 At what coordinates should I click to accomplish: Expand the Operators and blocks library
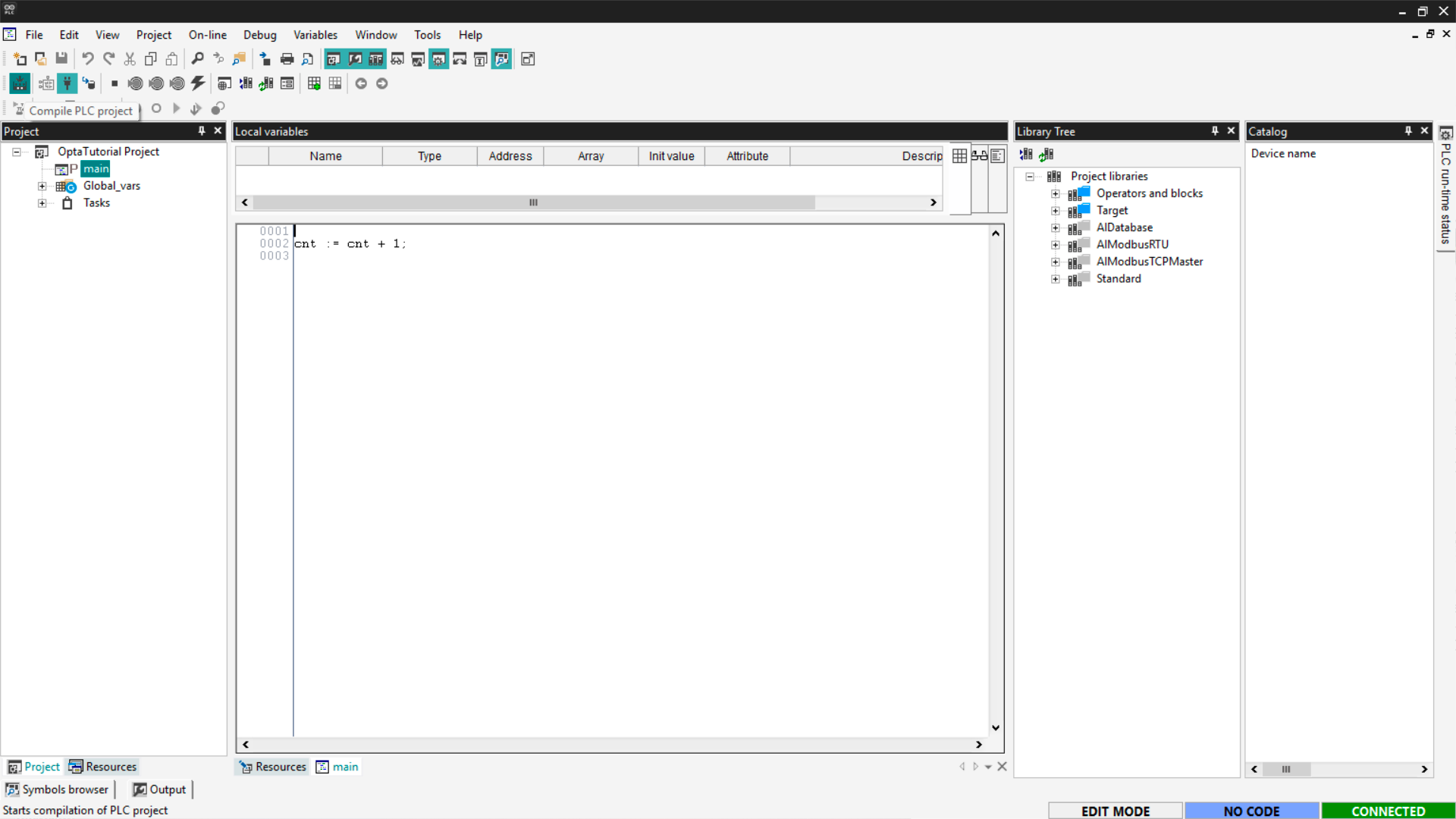(x=1055, y=193)
